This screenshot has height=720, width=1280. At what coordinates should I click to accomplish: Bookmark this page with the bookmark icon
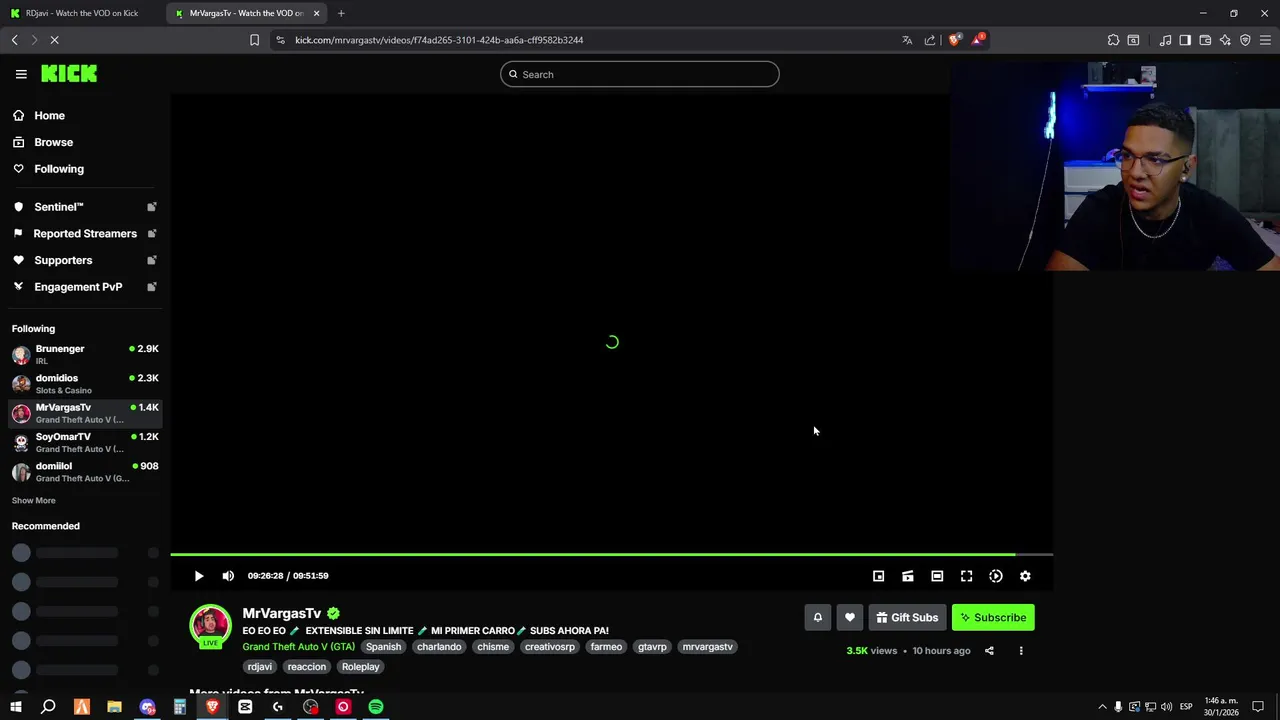coord(254,40)
